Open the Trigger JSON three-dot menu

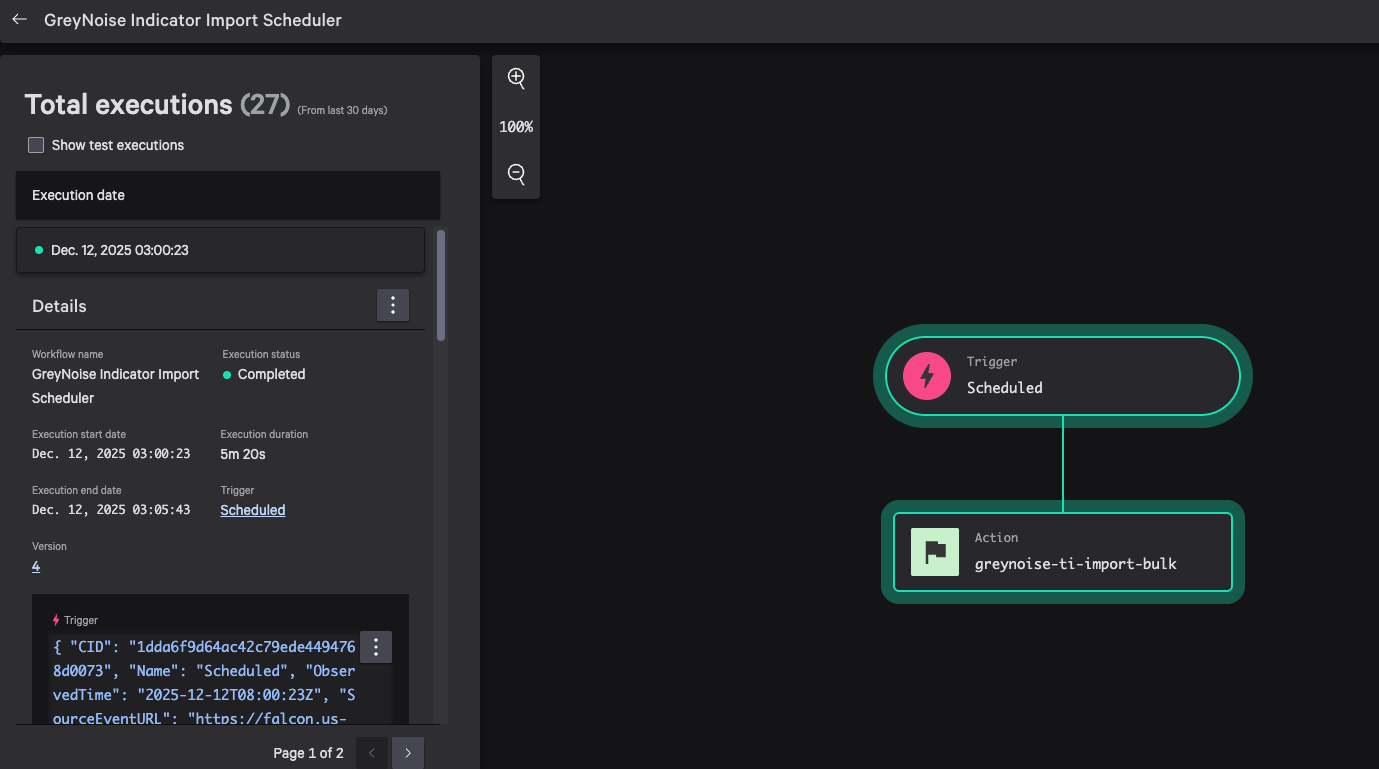click(376, 647)
